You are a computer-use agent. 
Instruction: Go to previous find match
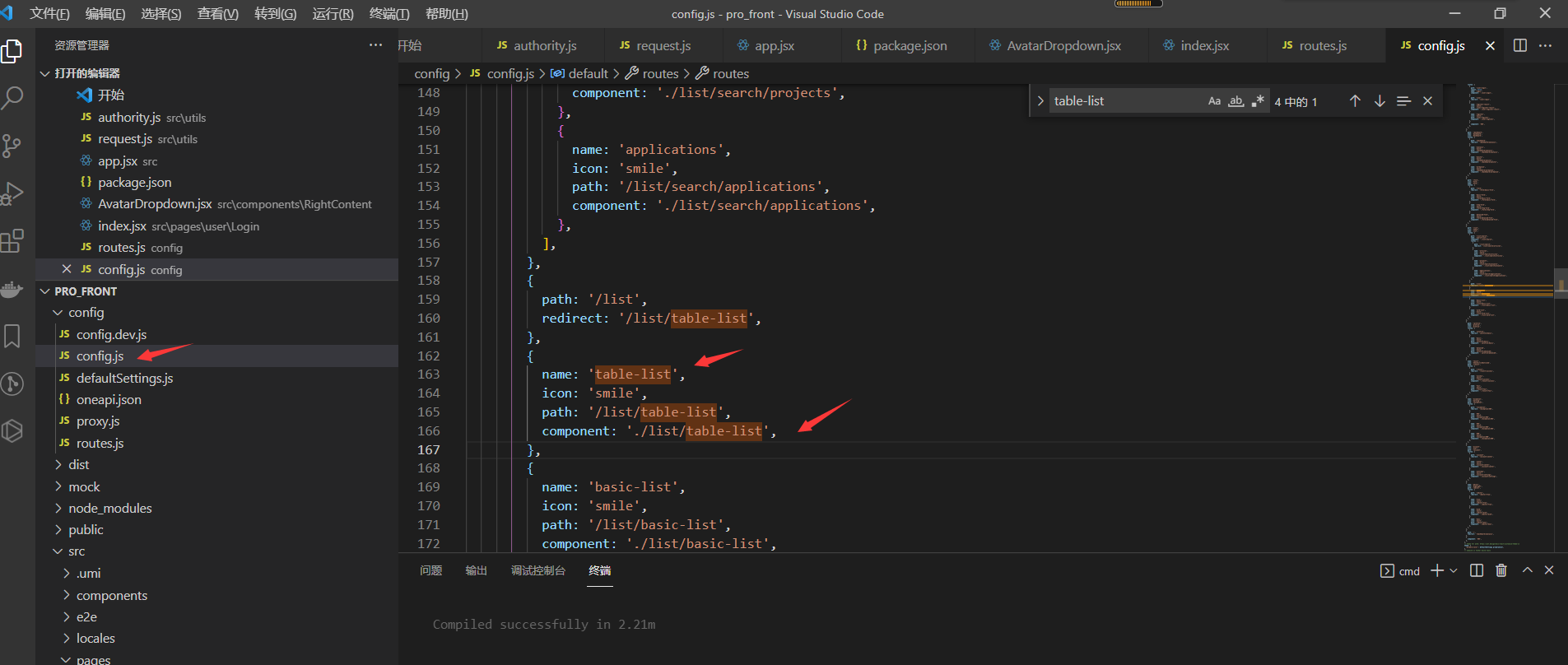[x=1355, y=101]
